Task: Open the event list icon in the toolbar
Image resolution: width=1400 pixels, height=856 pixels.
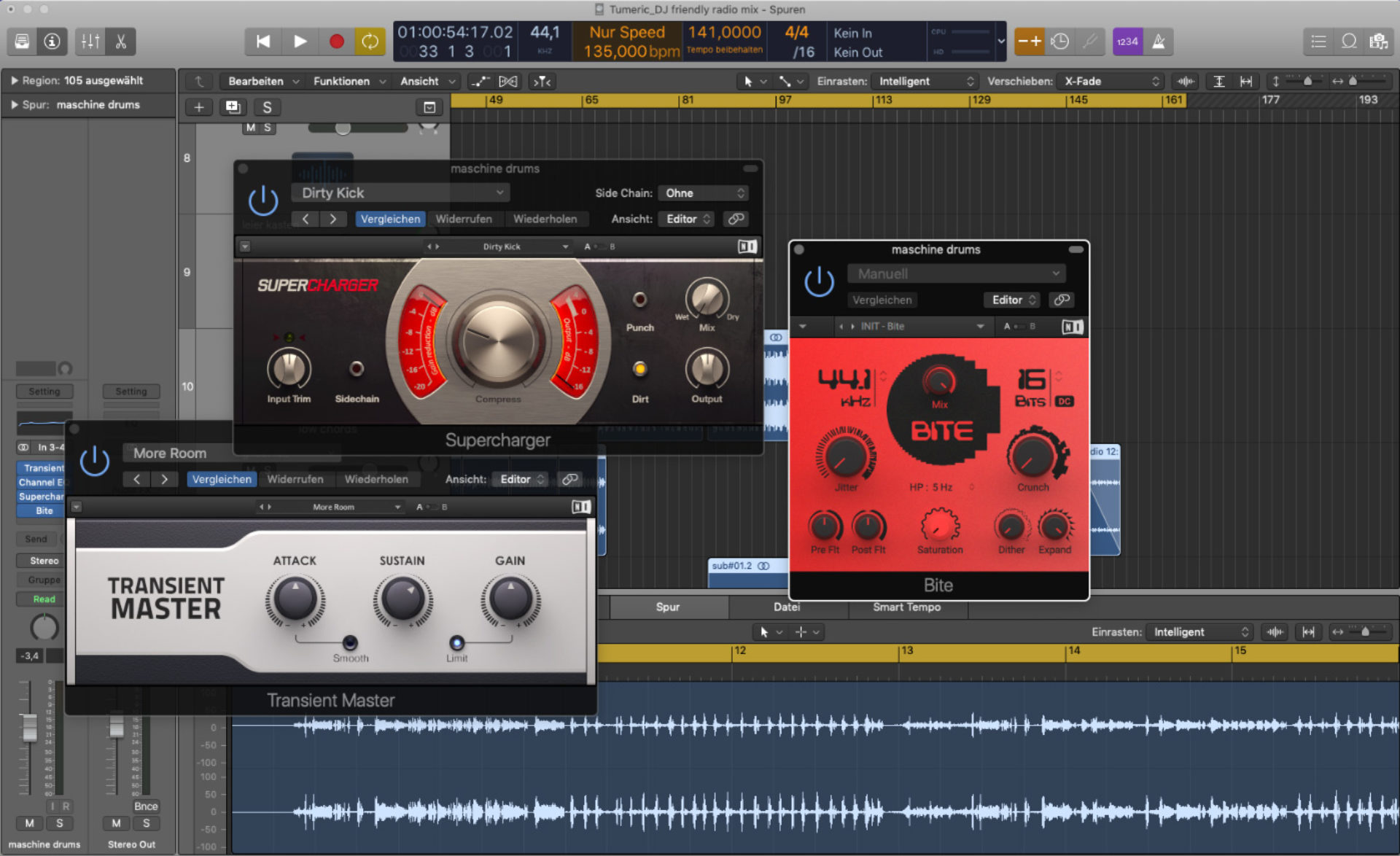Action: coord(1318,42)
